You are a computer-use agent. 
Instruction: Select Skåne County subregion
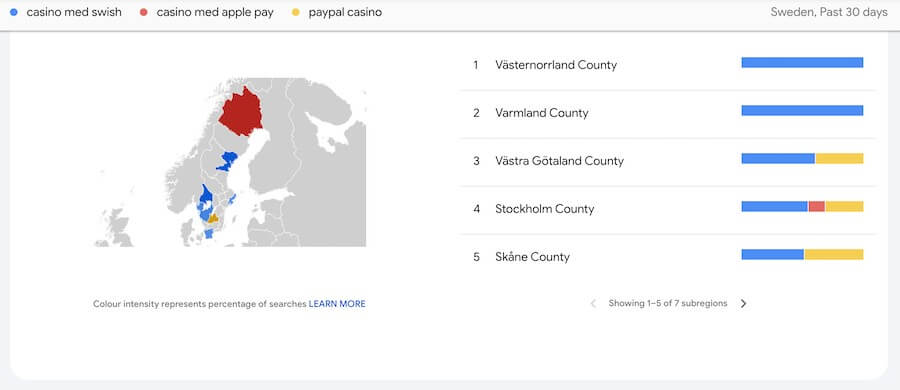click(668, 257)
